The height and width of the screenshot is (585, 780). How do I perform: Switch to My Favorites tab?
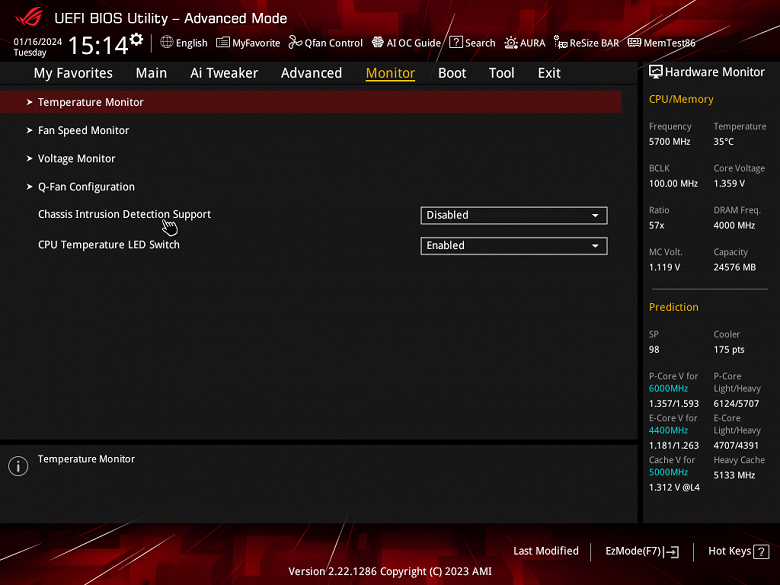pos(73,73)
